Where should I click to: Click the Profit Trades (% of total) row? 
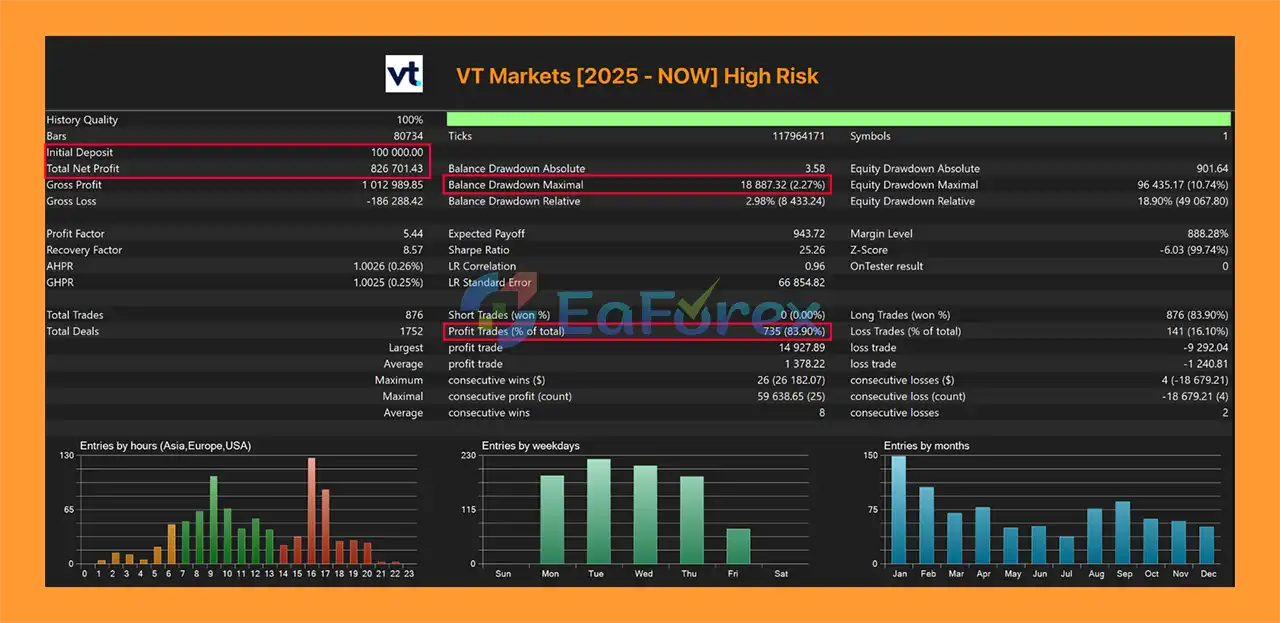[x=637, y=331]
